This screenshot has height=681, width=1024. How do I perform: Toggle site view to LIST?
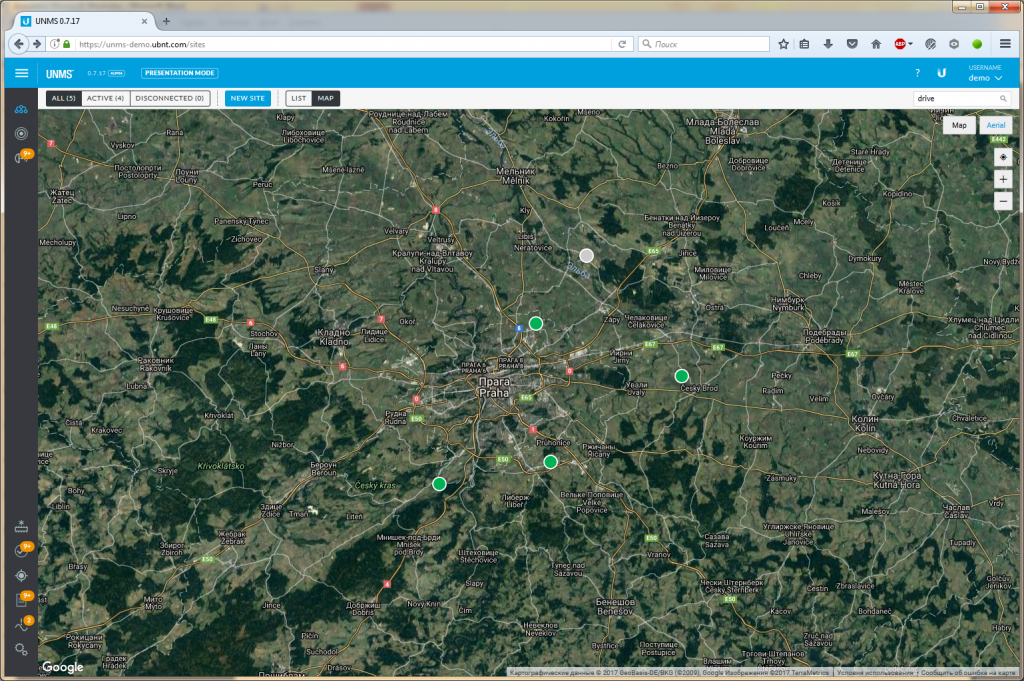[x=298, y=98]
